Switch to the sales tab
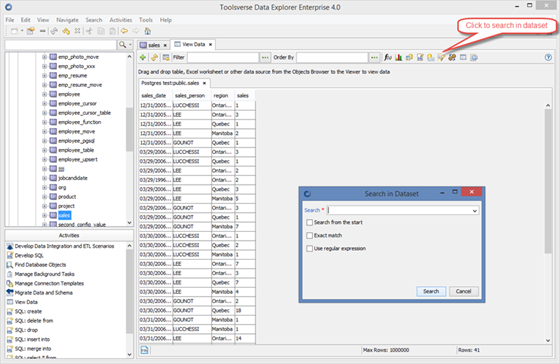The image size is (560, 364). [154, 45]
